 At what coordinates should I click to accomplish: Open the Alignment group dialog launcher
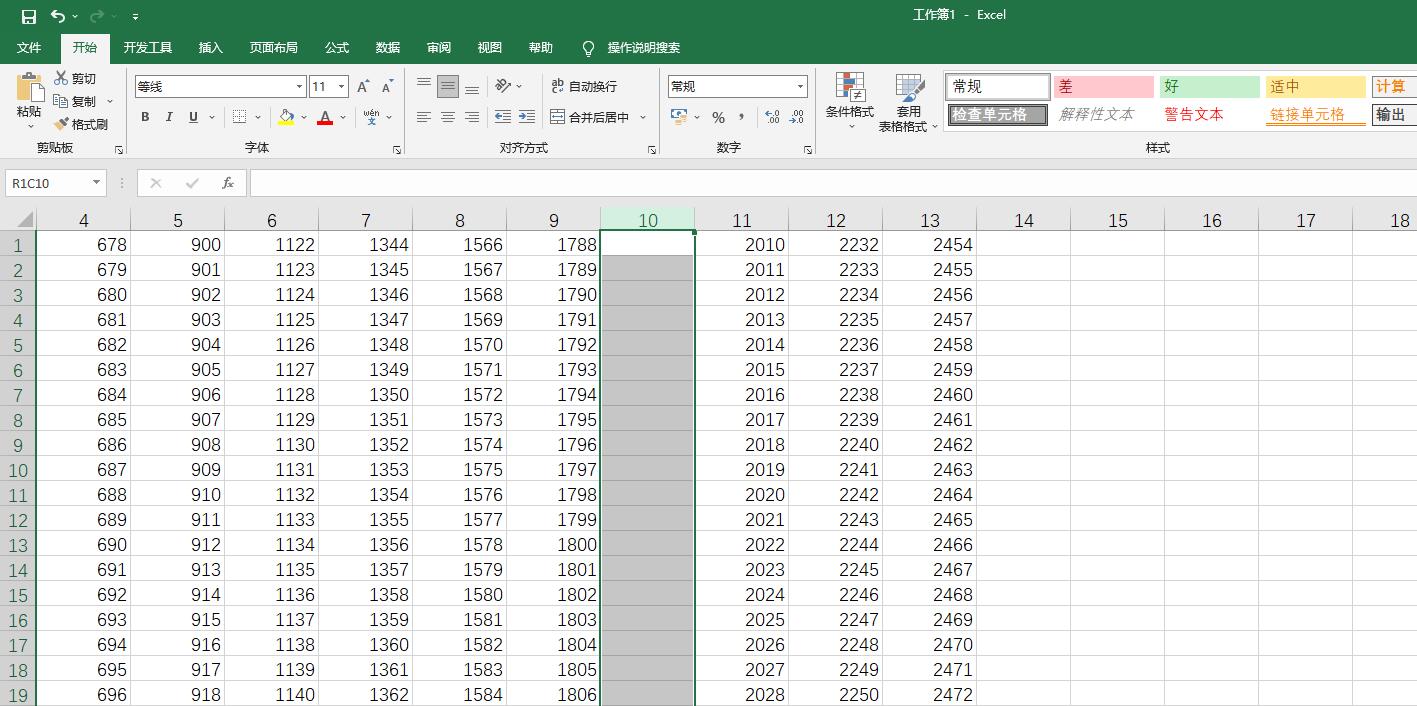click(652, 149)
